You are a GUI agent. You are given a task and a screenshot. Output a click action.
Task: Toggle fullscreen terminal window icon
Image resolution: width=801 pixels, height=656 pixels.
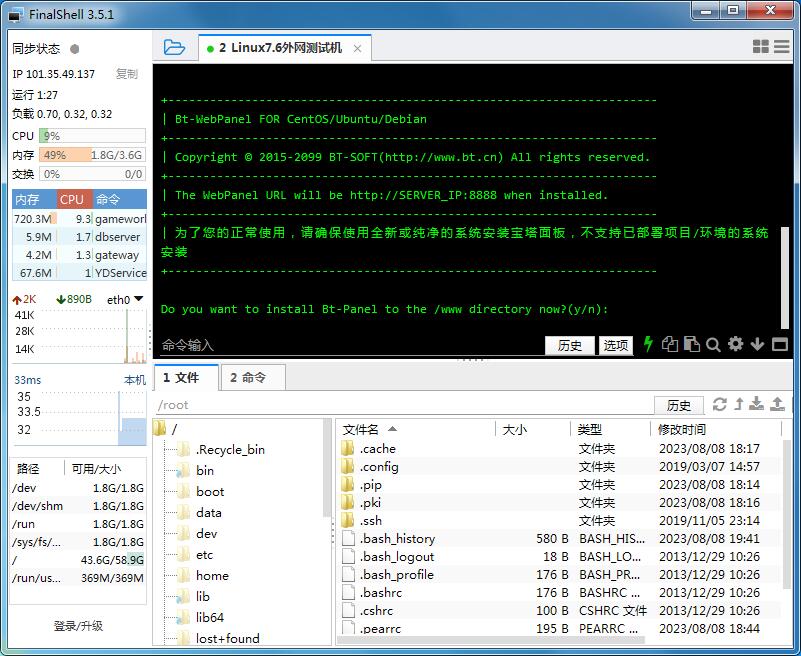(780, 344)
